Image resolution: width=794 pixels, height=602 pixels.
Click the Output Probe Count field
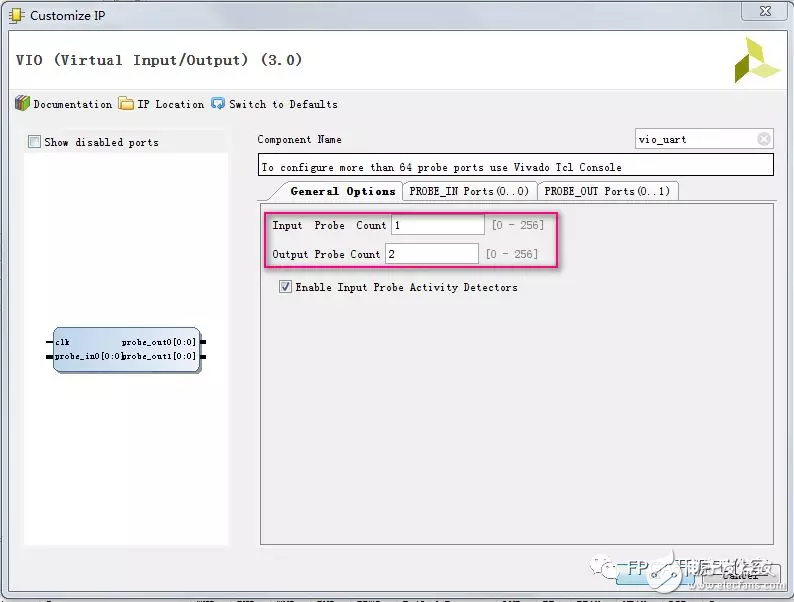pos(431,254)
